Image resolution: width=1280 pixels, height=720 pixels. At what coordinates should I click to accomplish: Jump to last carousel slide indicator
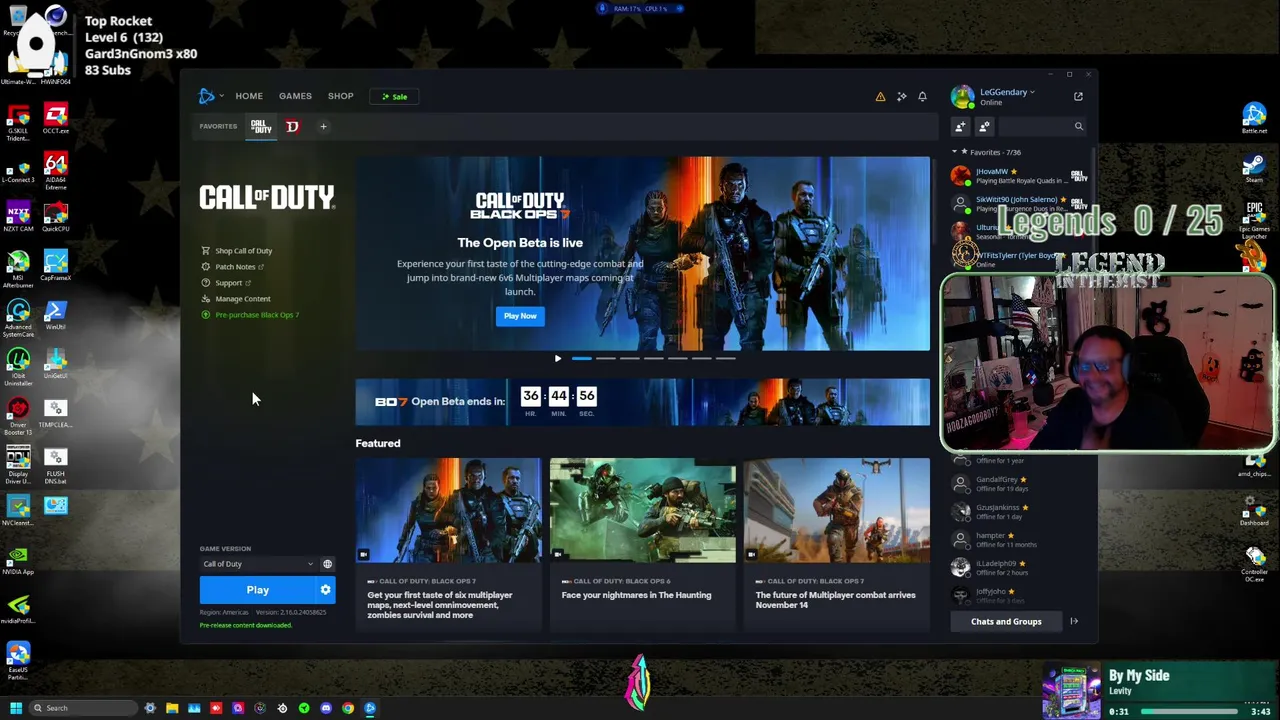725,358
